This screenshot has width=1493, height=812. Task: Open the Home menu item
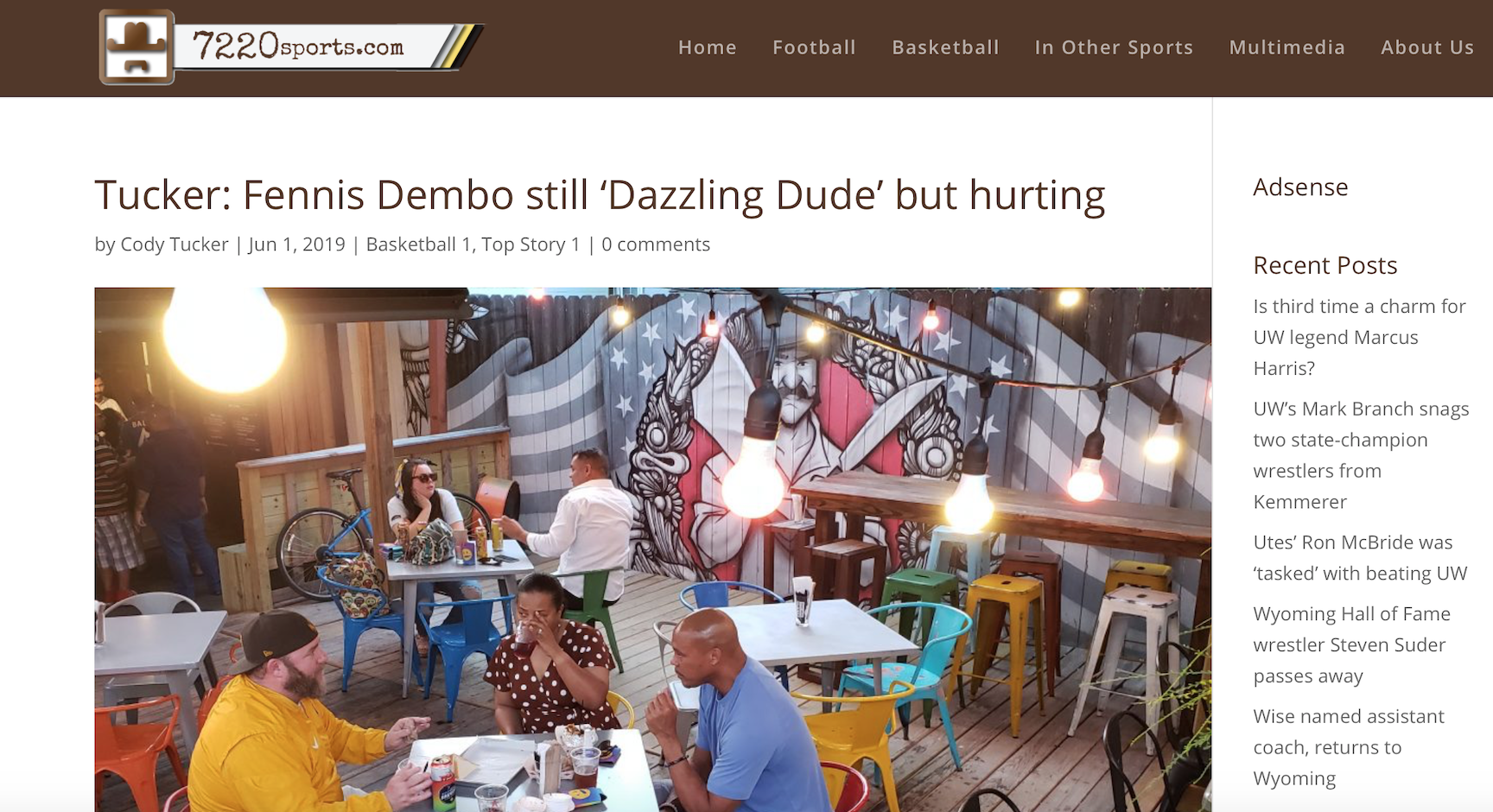pyautogui.click(x=708, y=48)
